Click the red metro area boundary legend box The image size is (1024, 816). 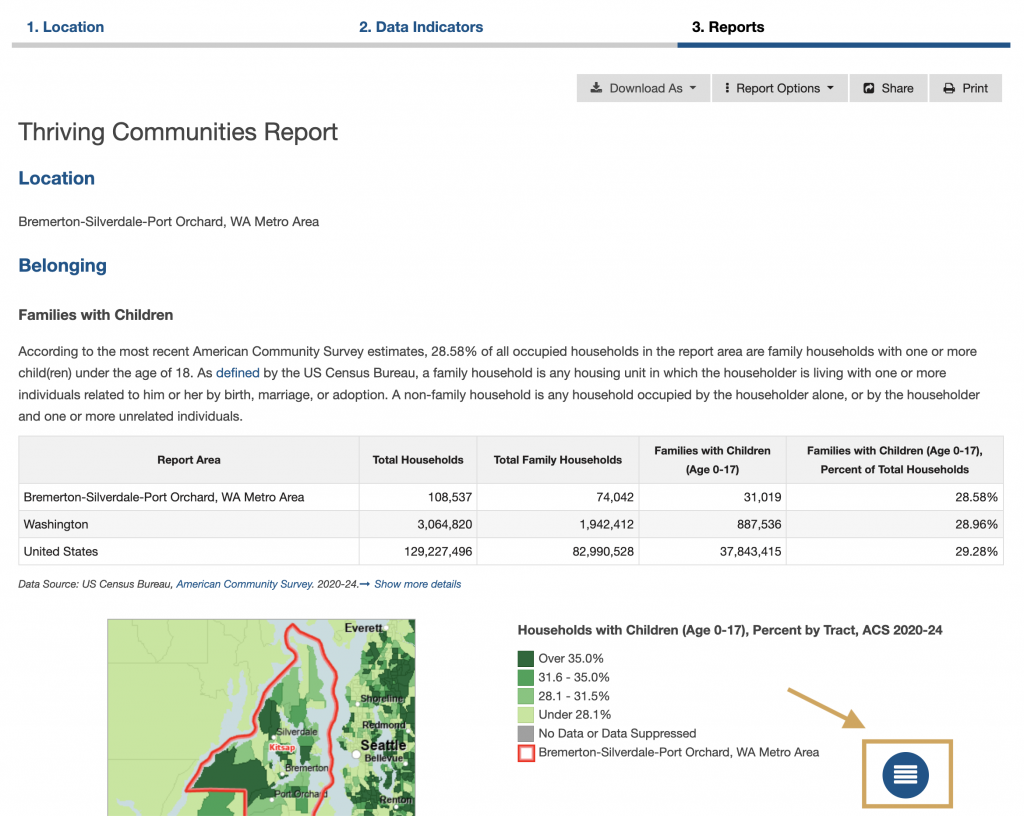tap(526, 753)
